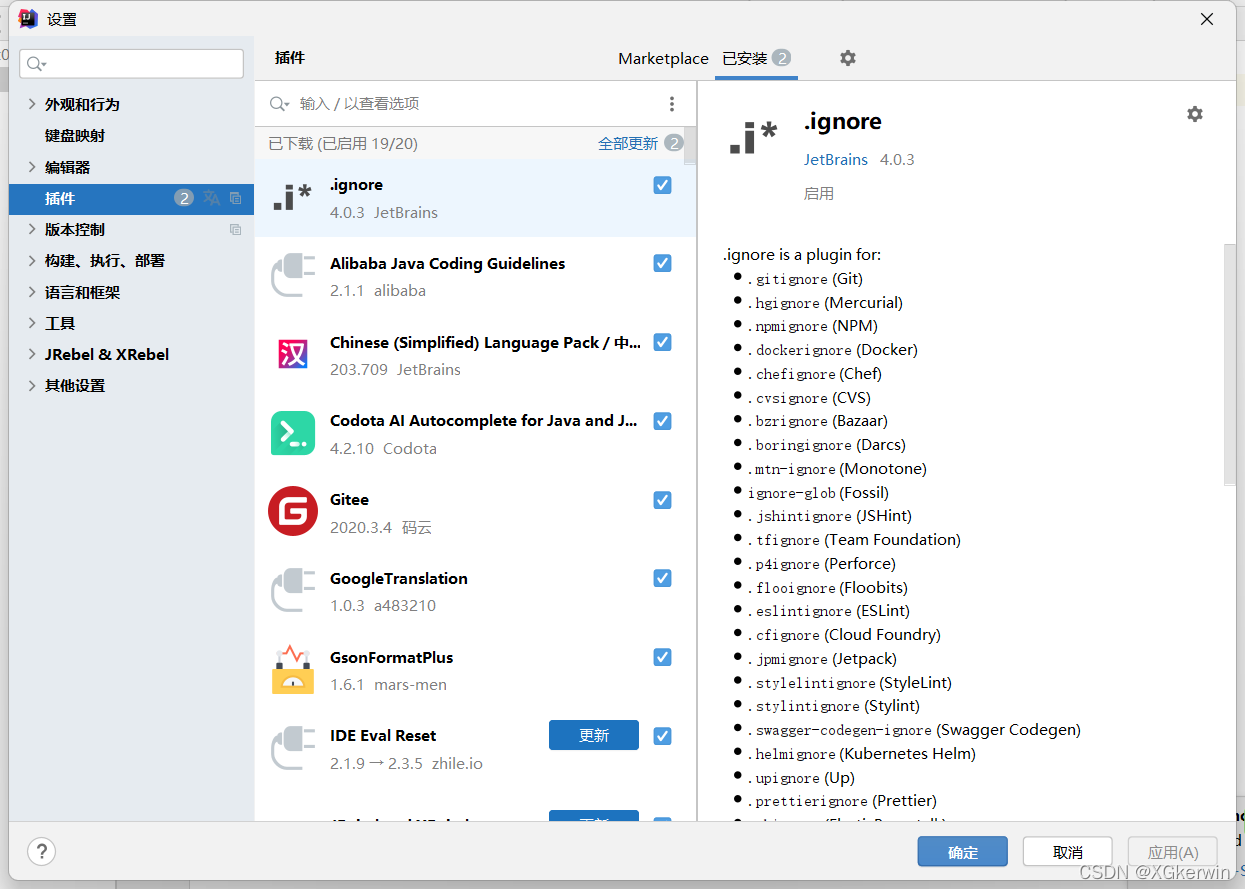This screenshot has height=889, width=1245.
Task: Uncheck Alibaba Java Coding Guidelines plugin
Action: pyautogui.click(x=662, y=263)
